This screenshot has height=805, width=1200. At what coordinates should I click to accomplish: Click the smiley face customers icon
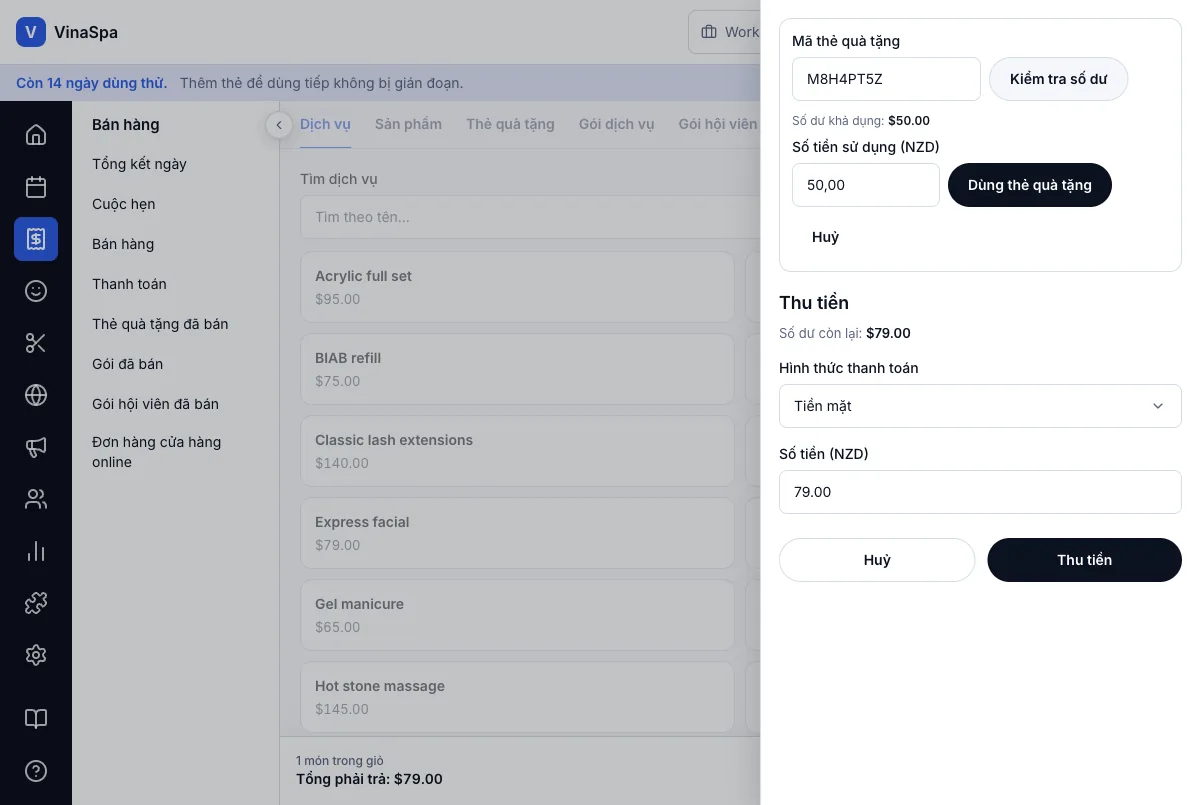(36, 291)
